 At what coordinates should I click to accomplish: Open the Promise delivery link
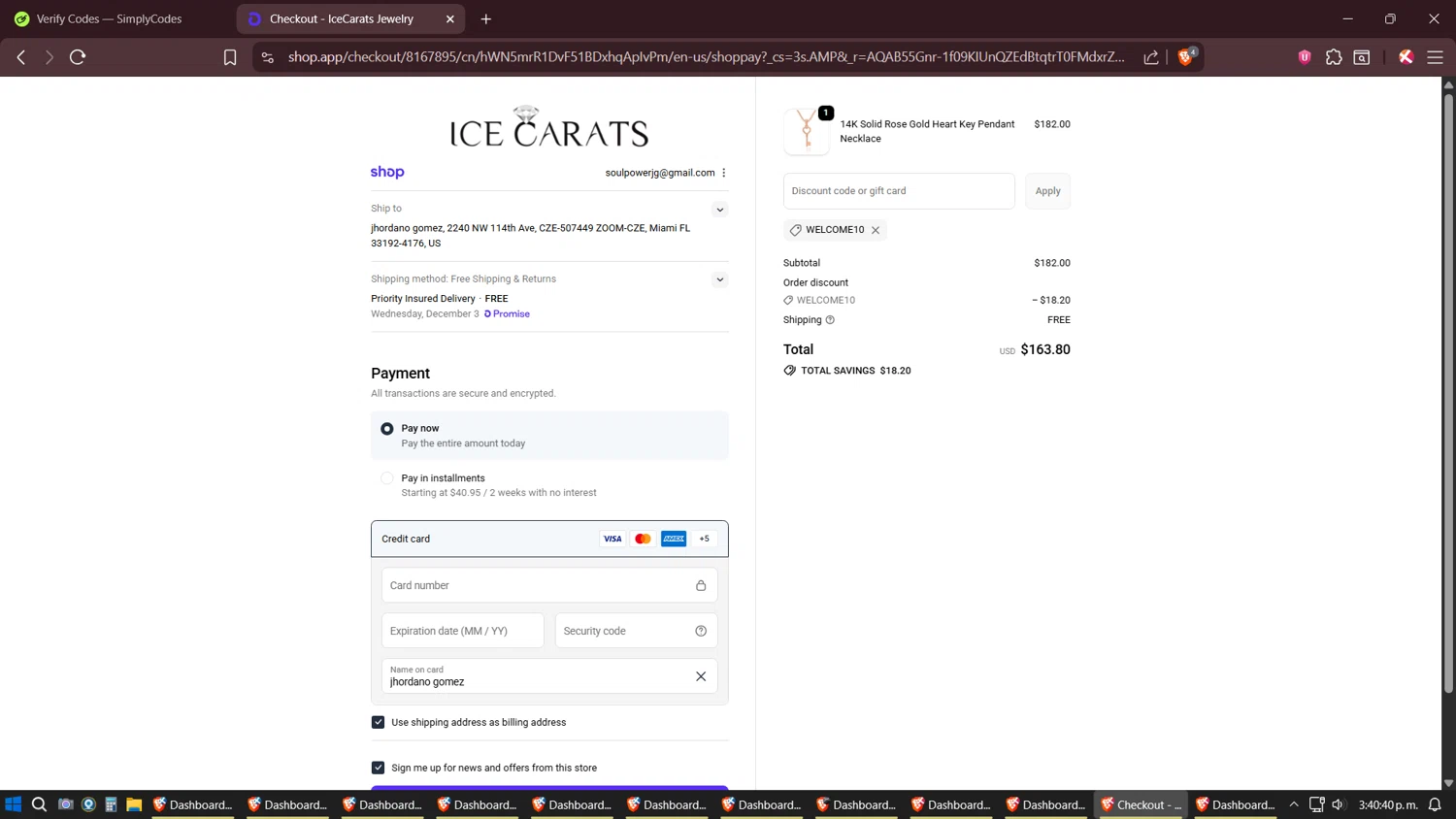(507, 314)
